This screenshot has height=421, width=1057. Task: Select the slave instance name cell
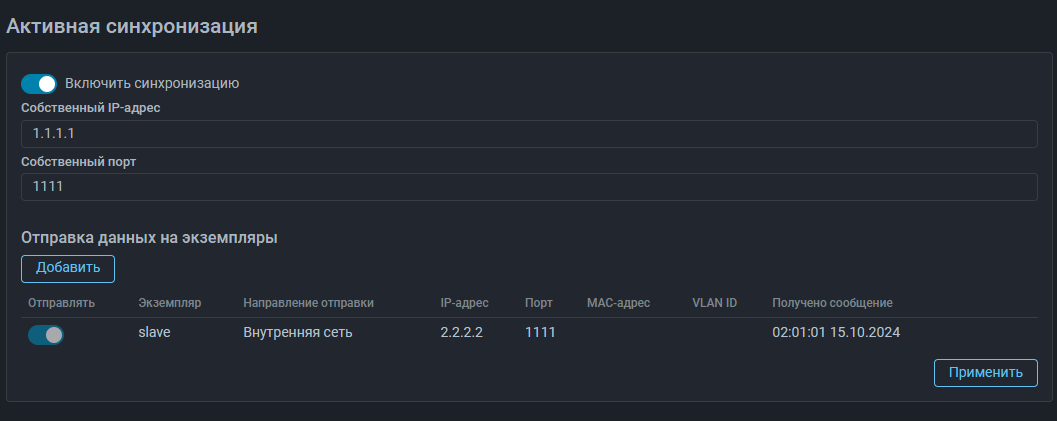(154, 333)
